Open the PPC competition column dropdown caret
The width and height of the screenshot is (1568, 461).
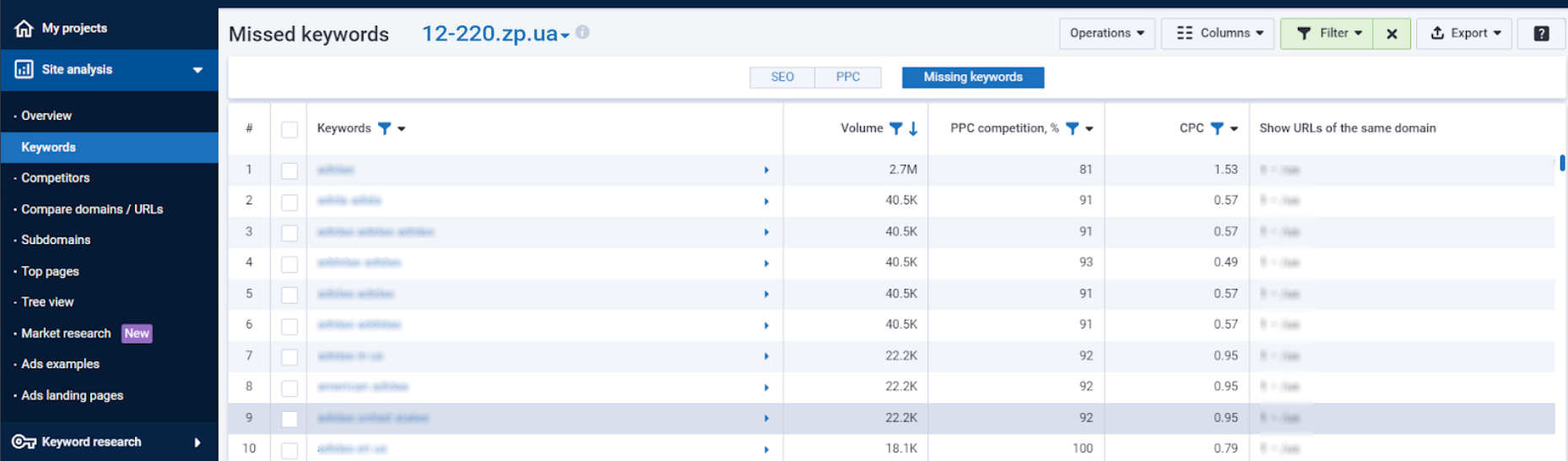tap(1089, 129)
